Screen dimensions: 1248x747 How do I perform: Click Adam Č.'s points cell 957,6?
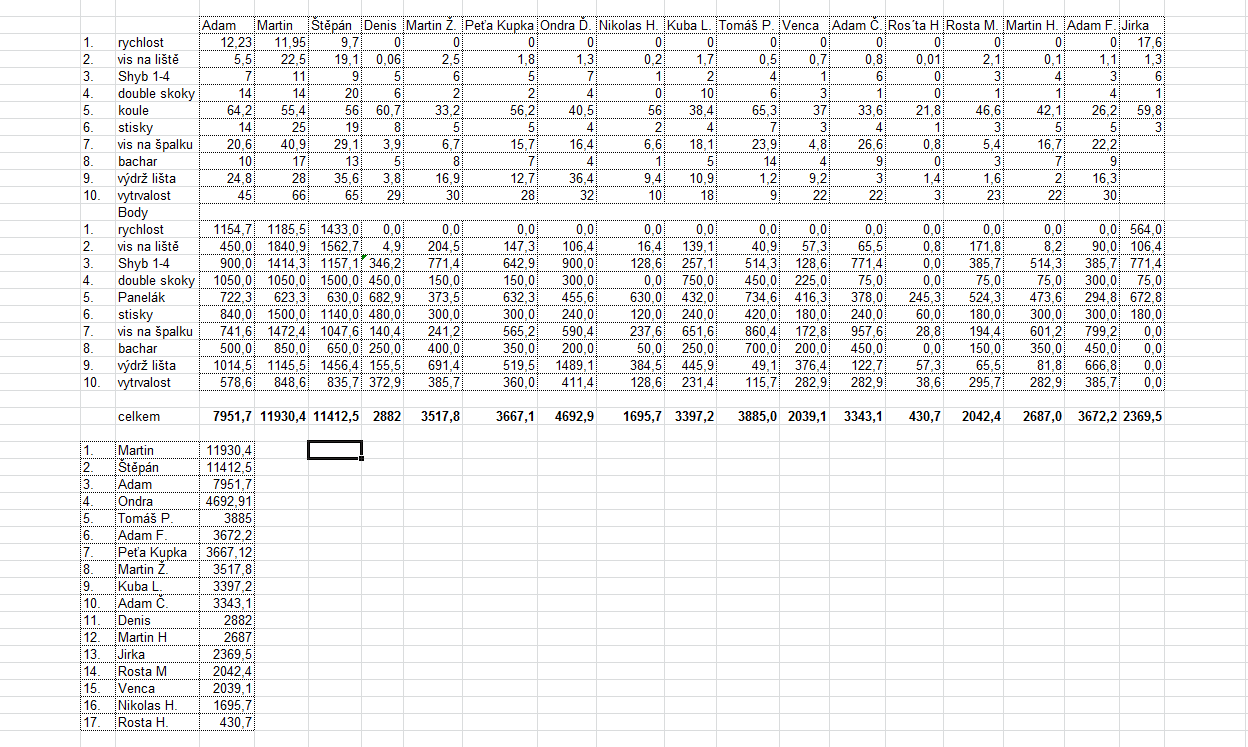pos(857,331)
